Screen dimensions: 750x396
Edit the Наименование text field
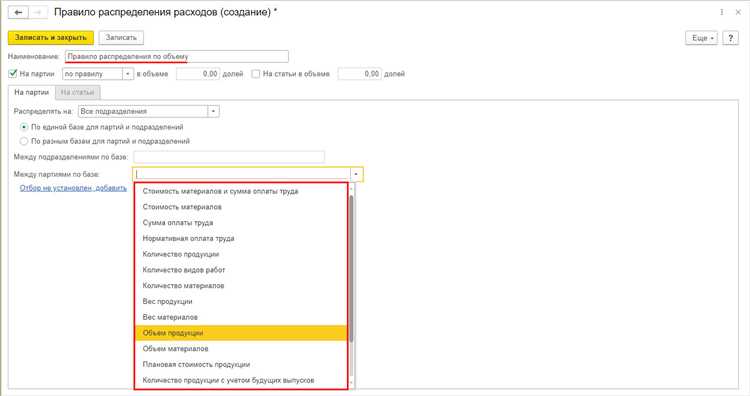point(176,56)
